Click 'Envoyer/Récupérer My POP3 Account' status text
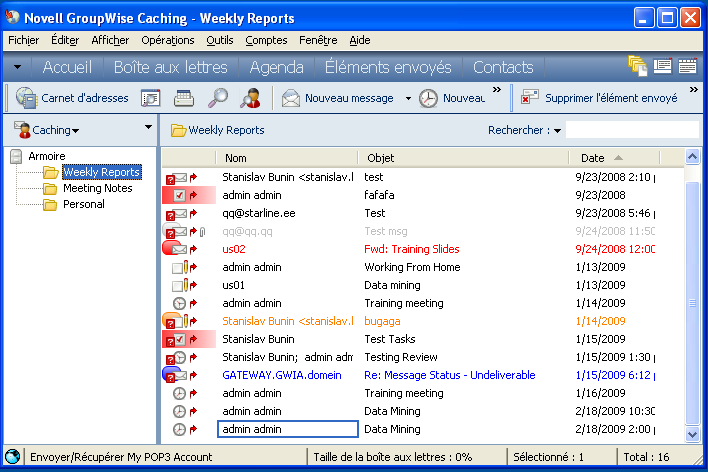708x472 pixels. click(121, 457)
